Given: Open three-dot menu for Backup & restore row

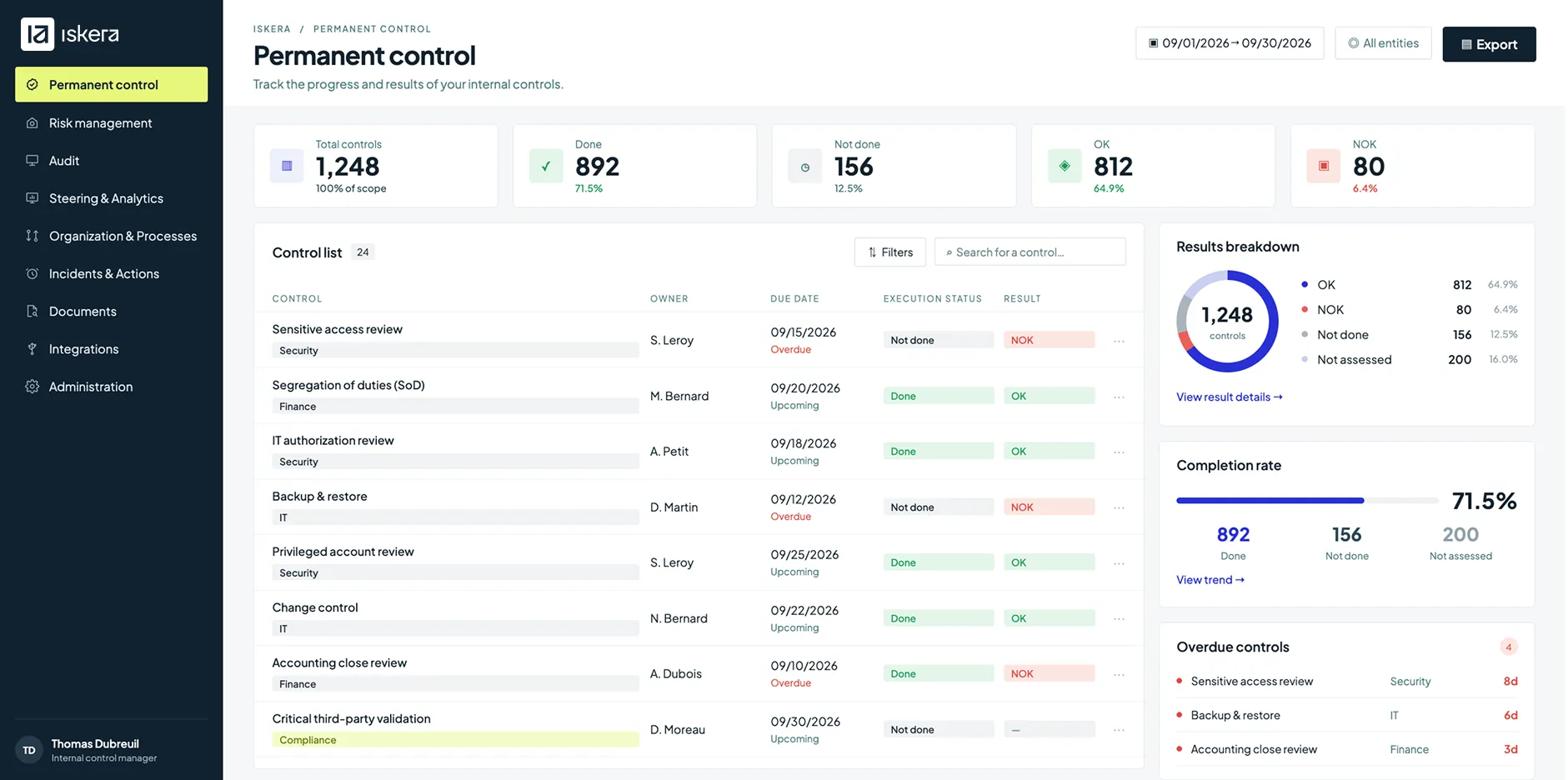Looking at the screenshot, I should coord(1119,507).
